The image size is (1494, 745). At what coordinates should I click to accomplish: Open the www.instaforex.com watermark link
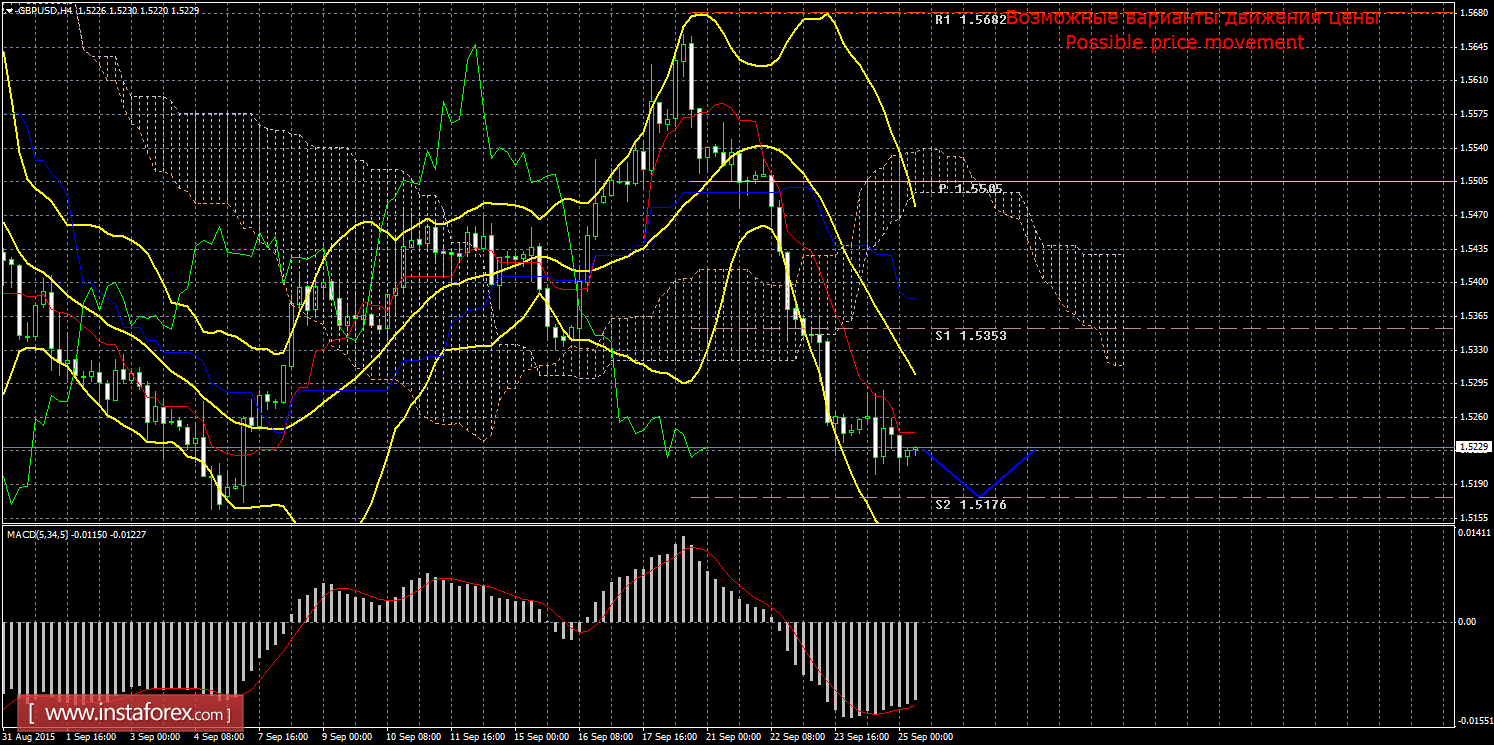point(133,714)
